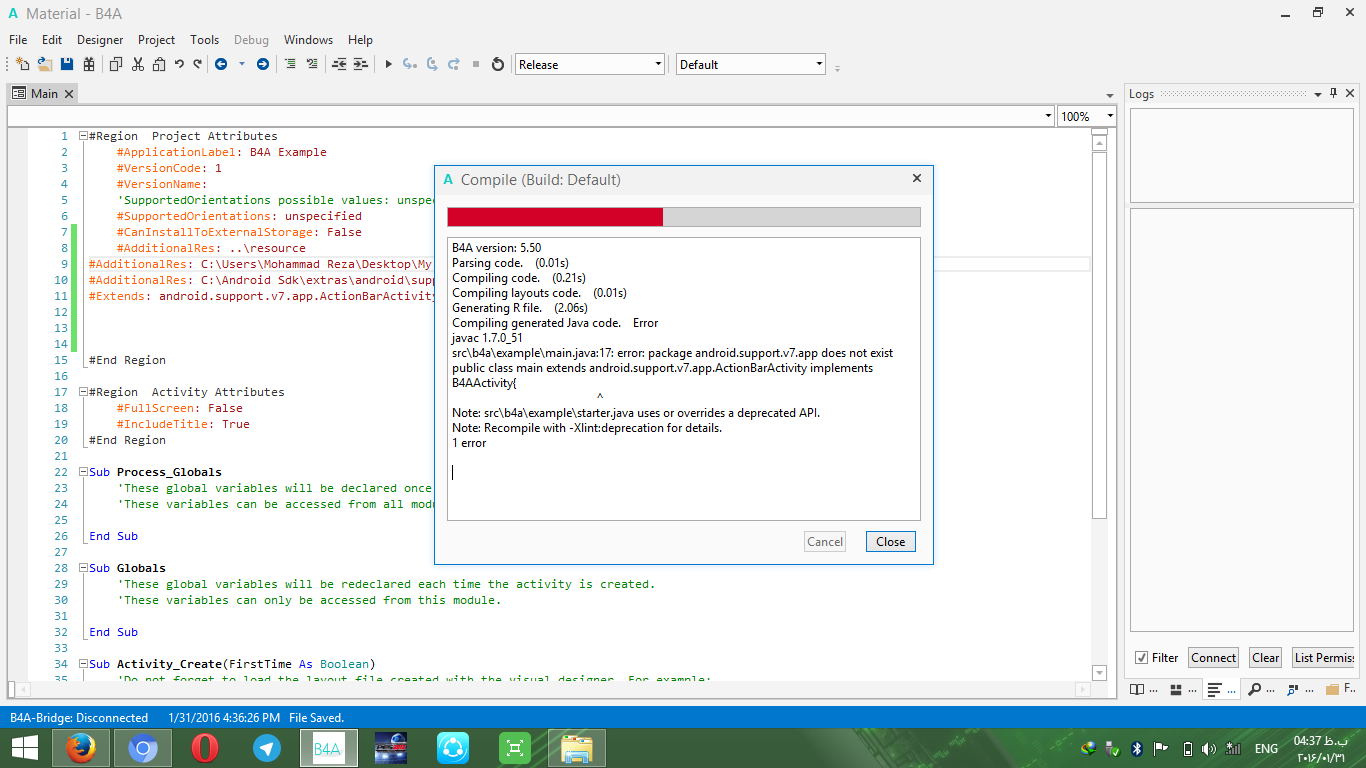The width and height of the screenshot is (1366, 768).
Task: Click the Cut scissors icon
Action: pos(137,64)
